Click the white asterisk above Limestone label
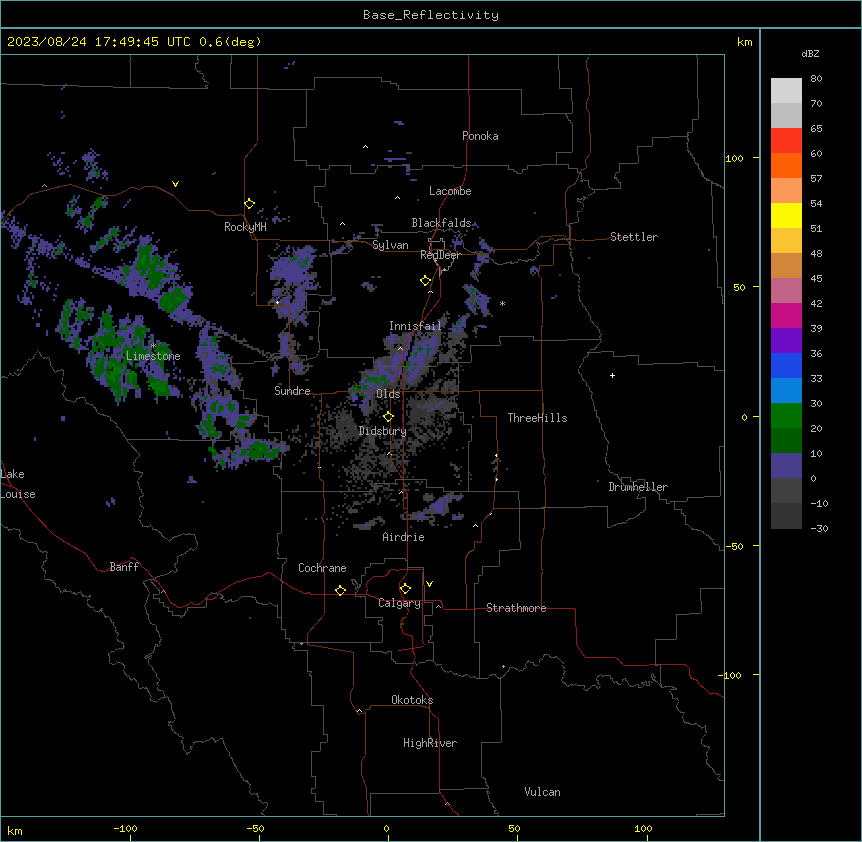 [153, 346]
